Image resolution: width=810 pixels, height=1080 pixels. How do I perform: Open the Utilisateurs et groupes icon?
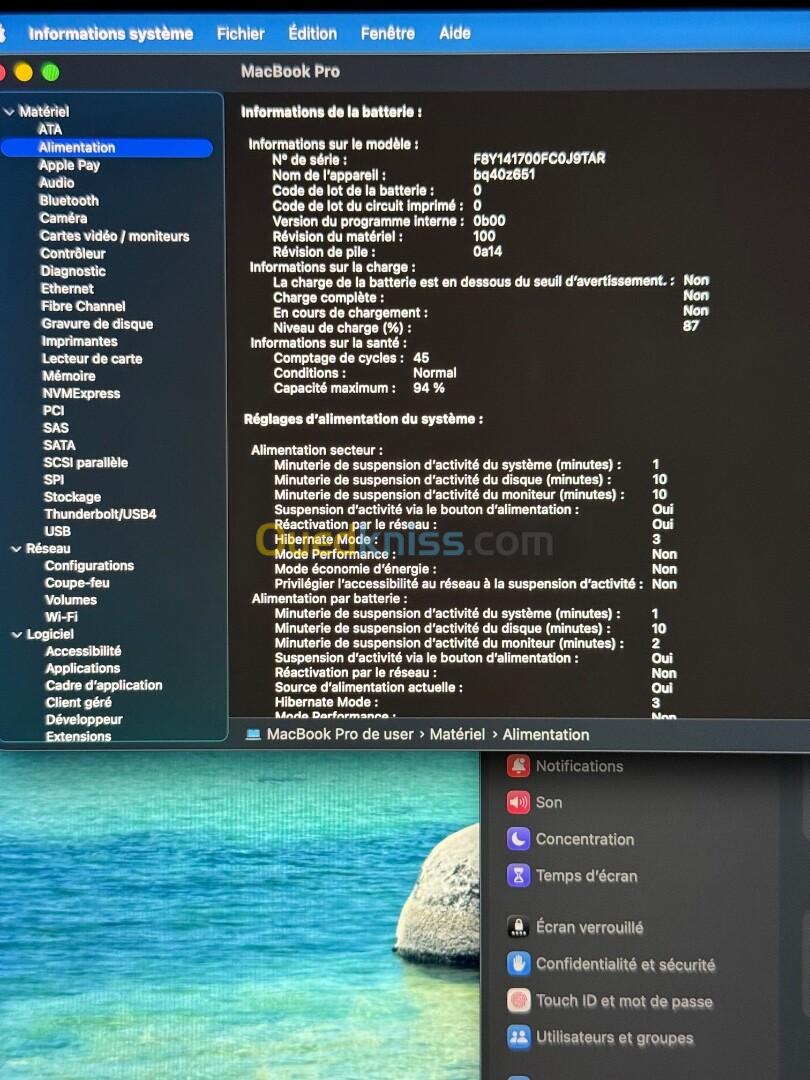point(518,1037)
